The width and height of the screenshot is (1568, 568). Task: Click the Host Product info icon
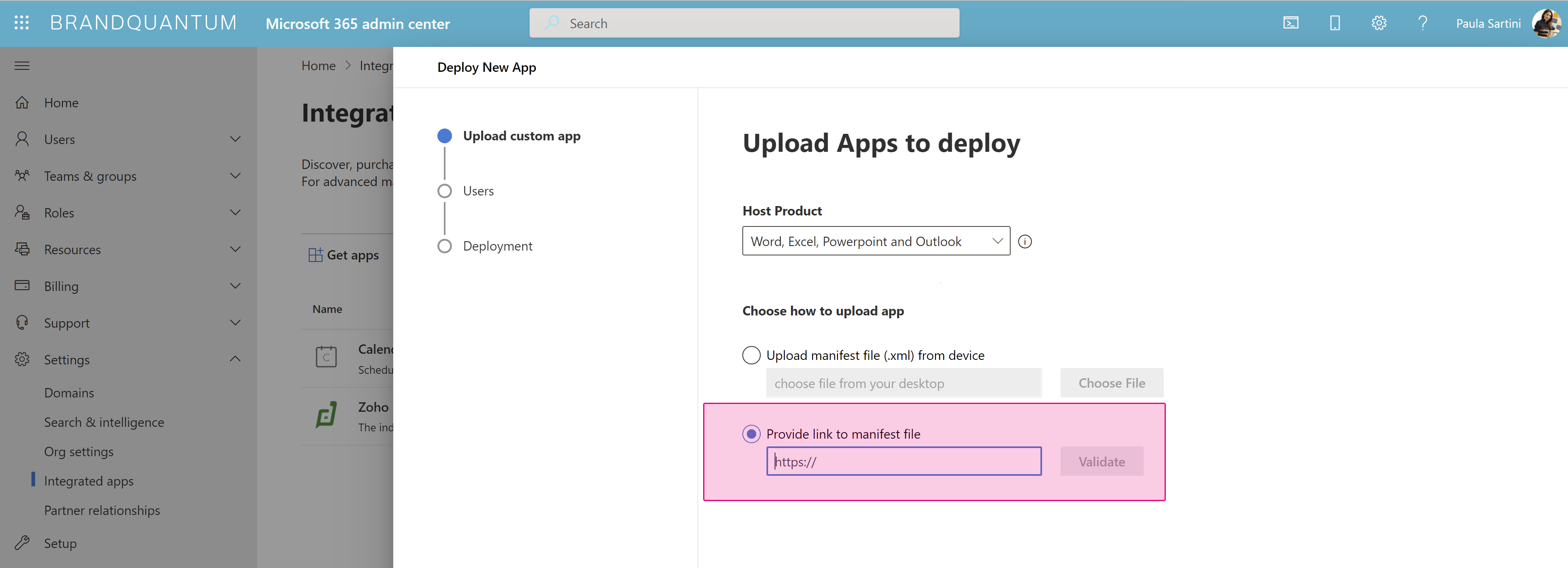tap(1025, 242)
